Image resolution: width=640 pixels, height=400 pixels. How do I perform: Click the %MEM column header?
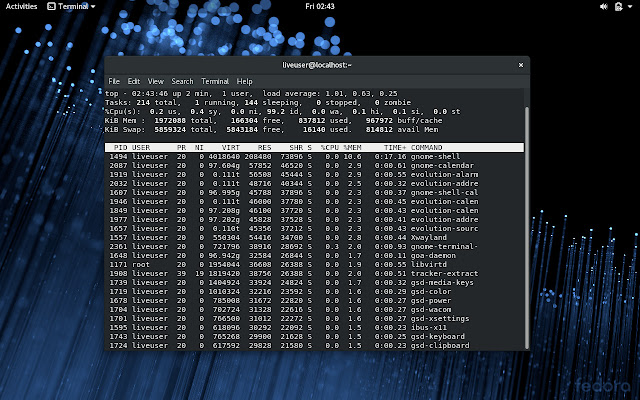point(352,147)
